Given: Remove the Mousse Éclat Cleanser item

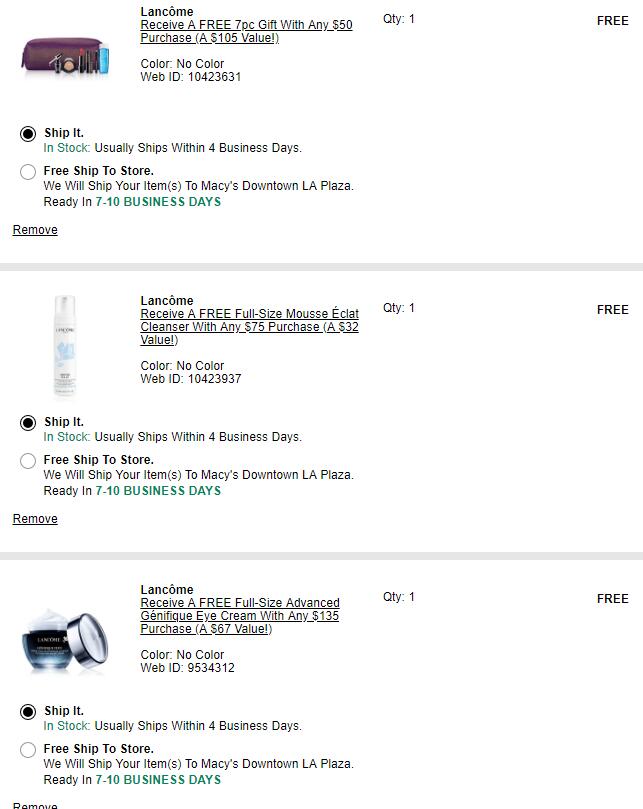Looking at the screenshot, I should click(35, 519).
